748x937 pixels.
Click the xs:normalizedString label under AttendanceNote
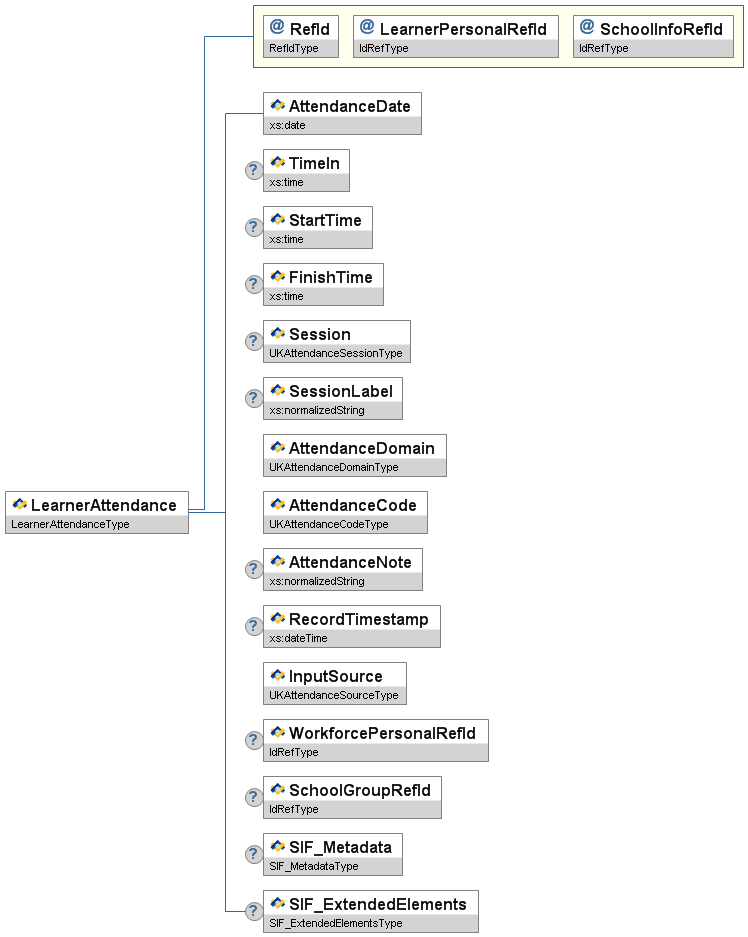pyautogui.click(x=317, y=581)
